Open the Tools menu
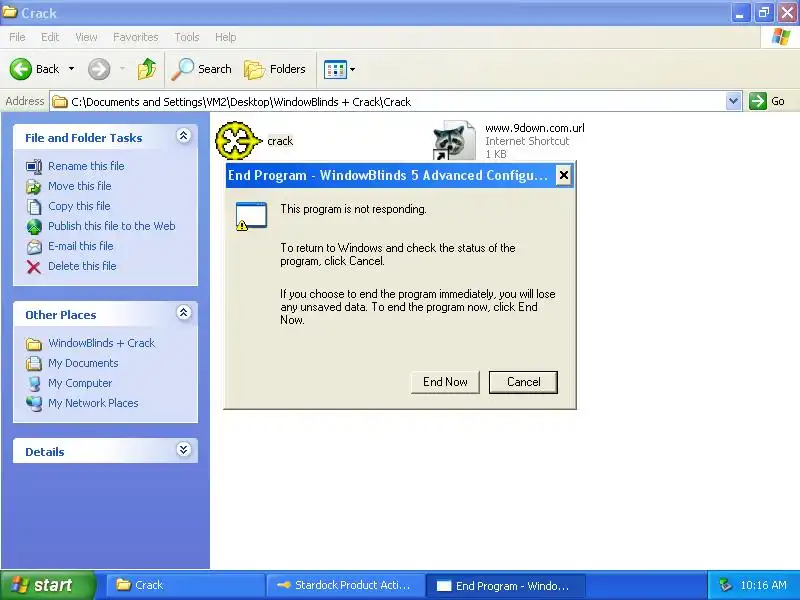The image size is (800, 600). pyautogui.click(x=187, y=37)
